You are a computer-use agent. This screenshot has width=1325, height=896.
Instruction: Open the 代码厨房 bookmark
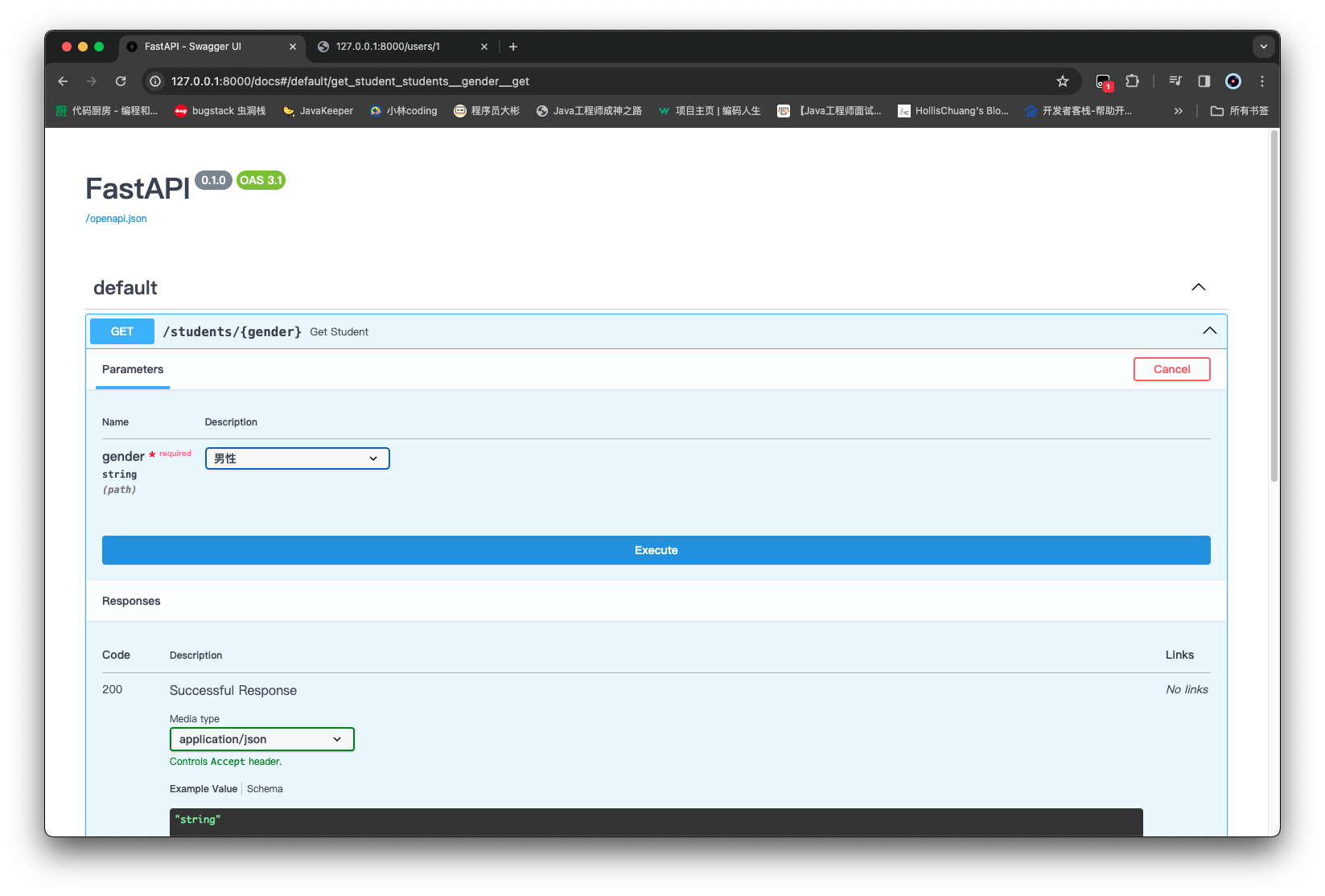[x=107, y=111]
